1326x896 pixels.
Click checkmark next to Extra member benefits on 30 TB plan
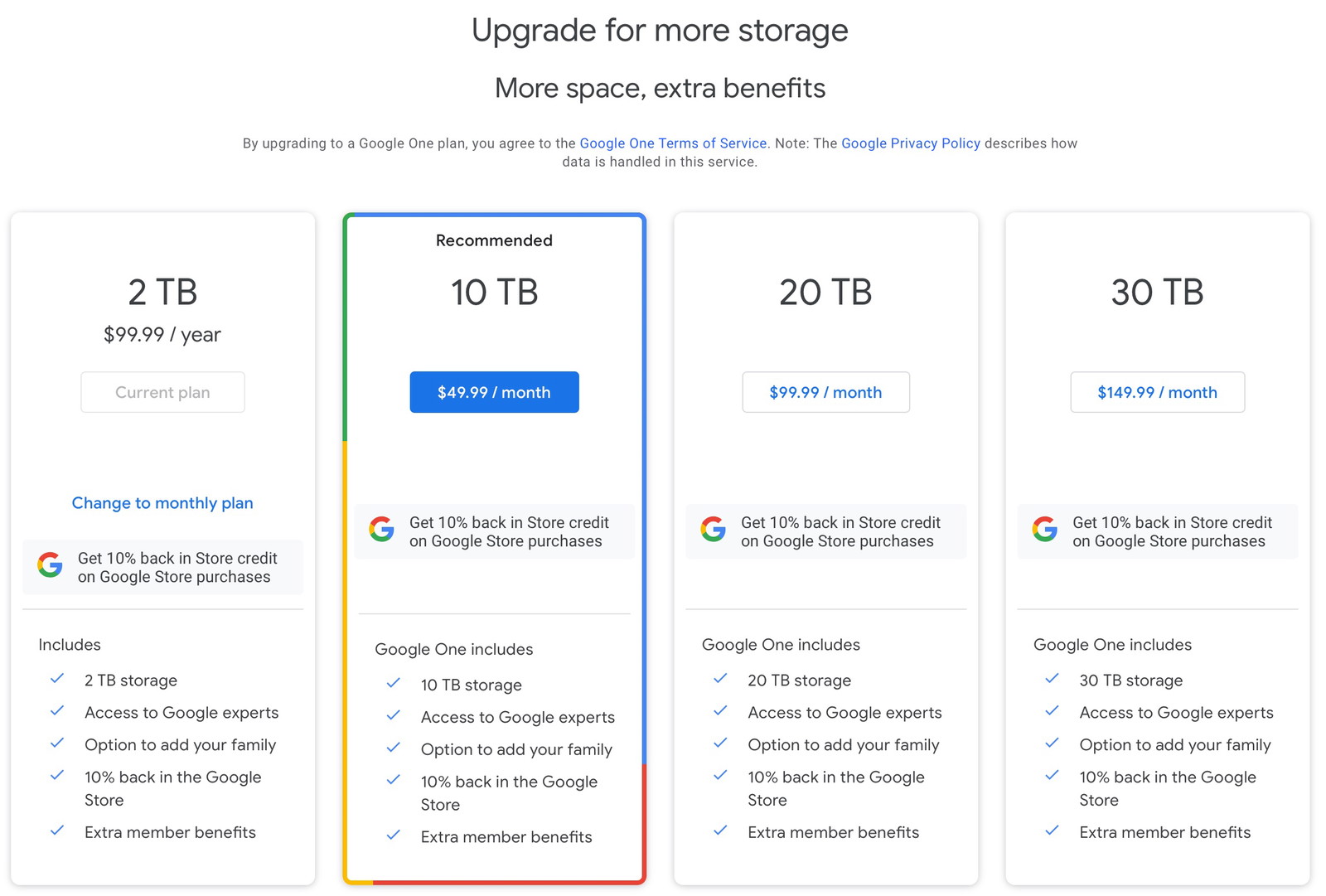1052,831
